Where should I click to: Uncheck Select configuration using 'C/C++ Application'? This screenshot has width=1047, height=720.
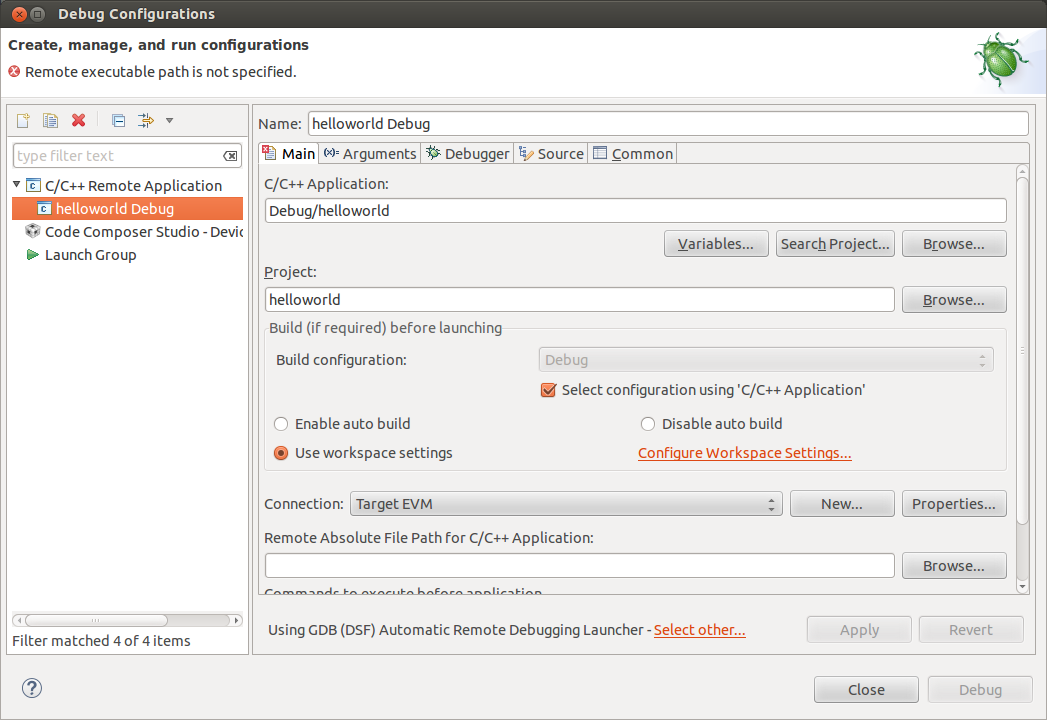548,390
